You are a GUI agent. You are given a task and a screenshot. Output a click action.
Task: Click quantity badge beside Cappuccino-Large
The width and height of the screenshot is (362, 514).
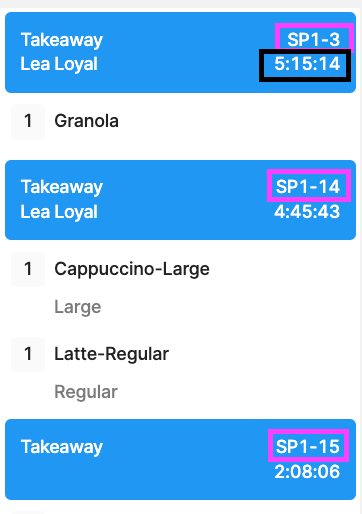pyautogui.click(x=28, y=269)
